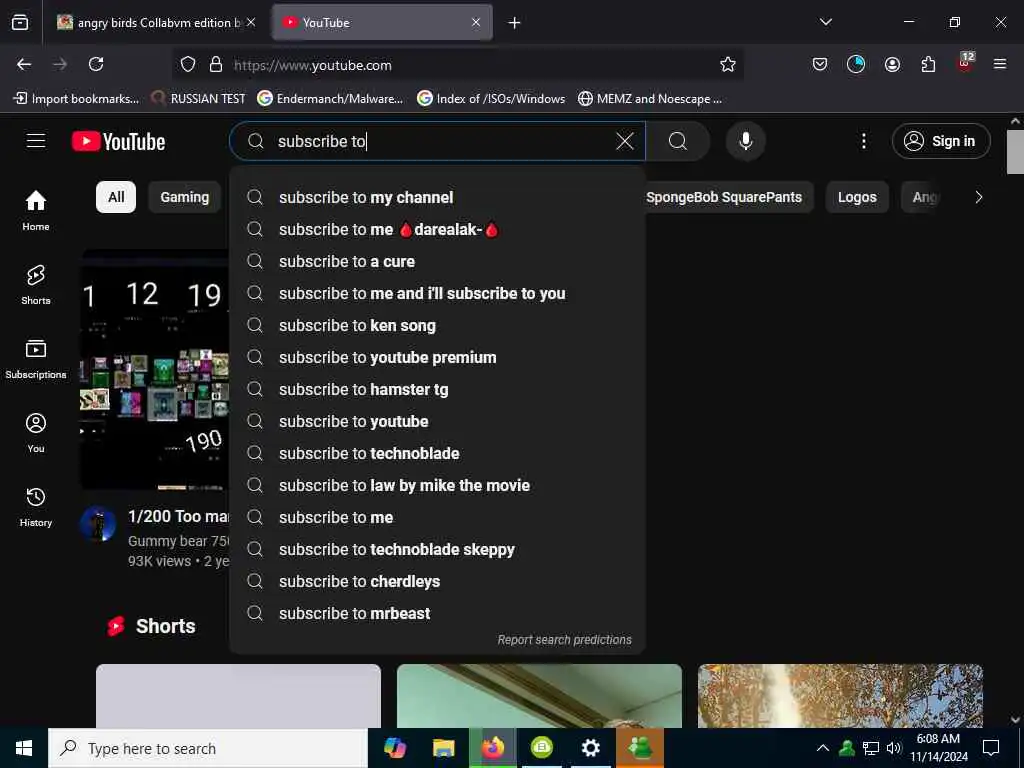Open the You section in sidebar

click(x=36, y=432)
